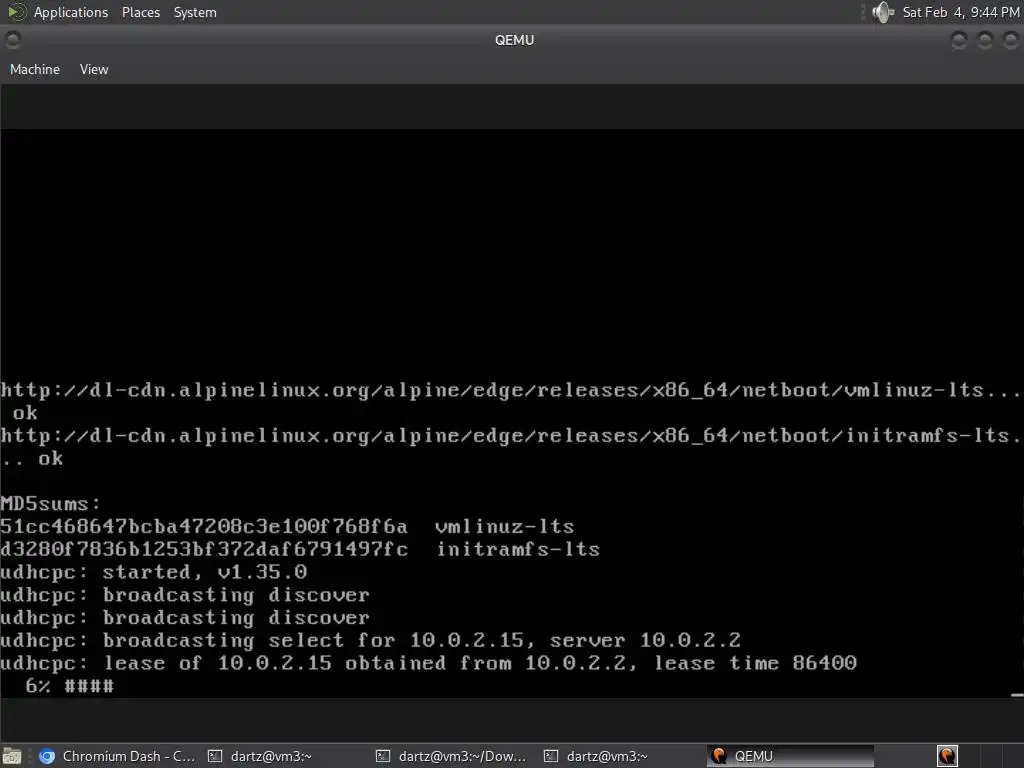The height and width of the screenshot is (768, 1024).
Task: Click the vmlinuz-lts download URL line
Action: coord(511,391)
